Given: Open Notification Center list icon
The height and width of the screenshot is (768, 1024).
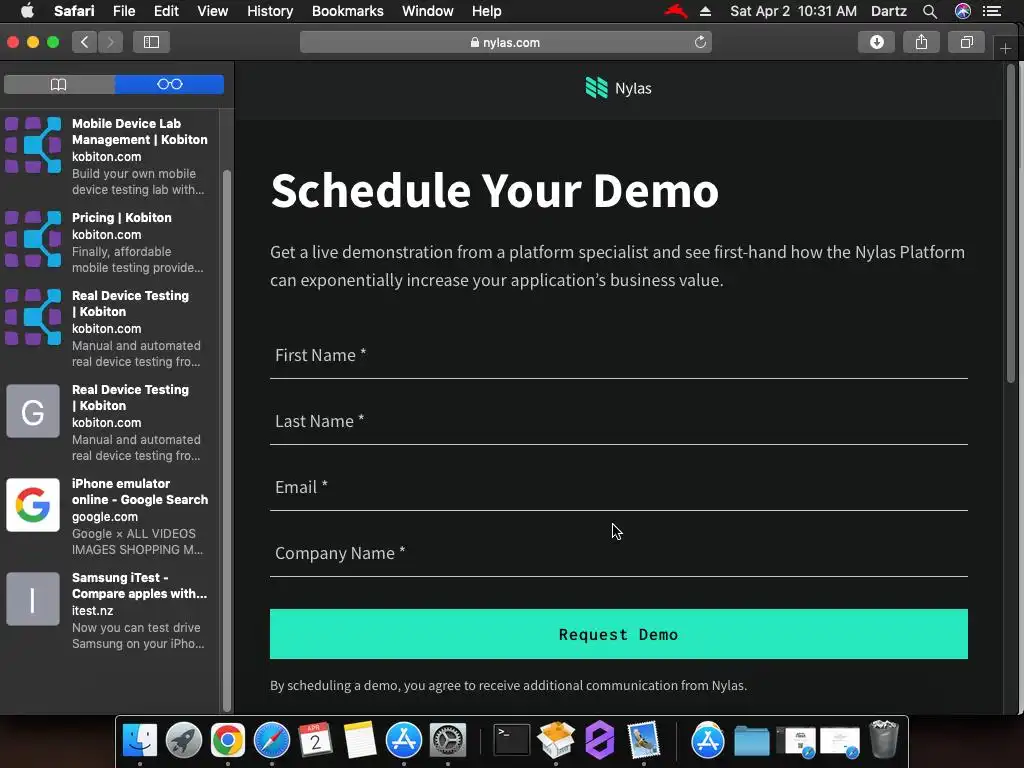Looking at the screenshot, I should tap(992, 11).
